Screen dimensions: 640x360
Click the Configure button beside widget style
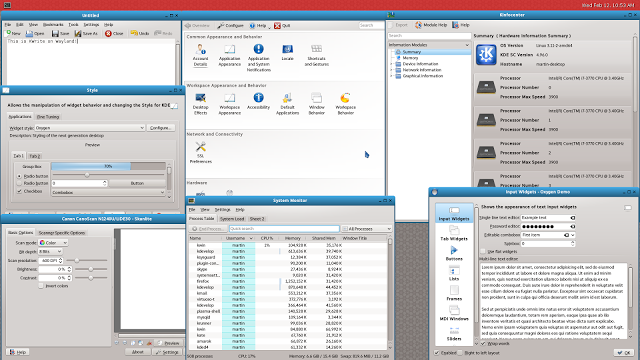pos(160,128)
